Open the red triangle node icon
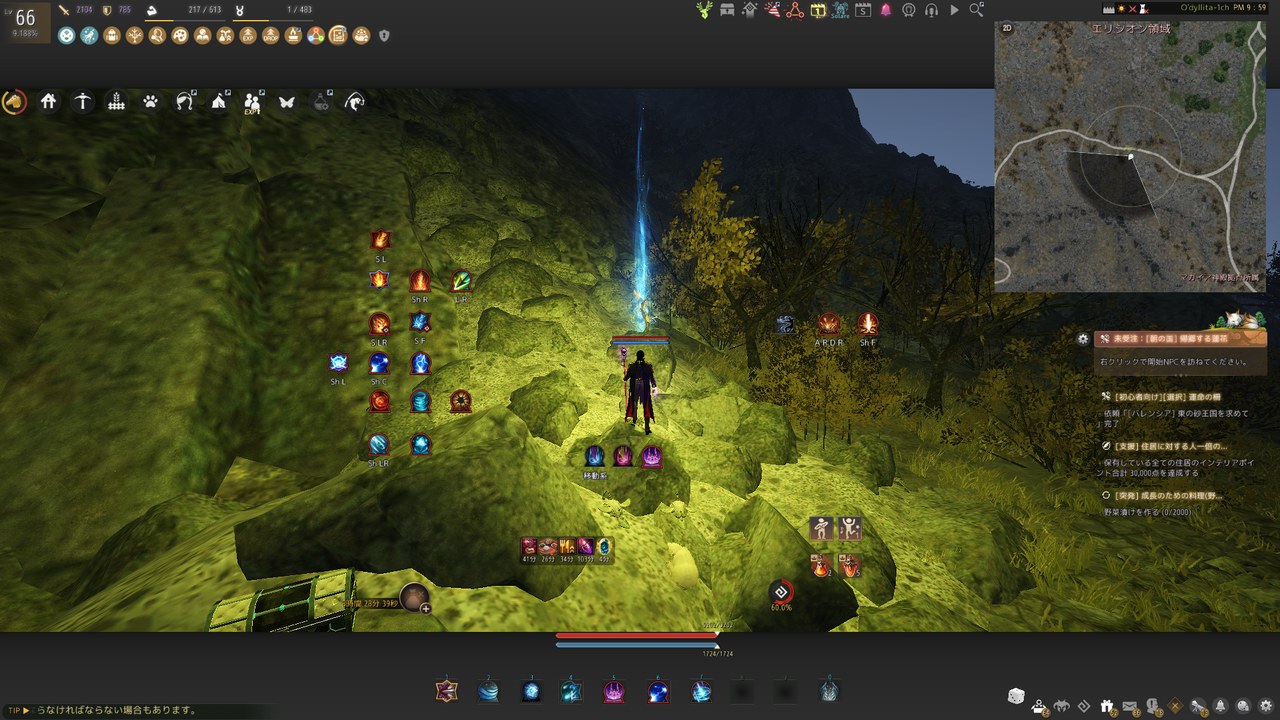The height and width of the screenshot is (720, 1280). click(x=795, y=10)
